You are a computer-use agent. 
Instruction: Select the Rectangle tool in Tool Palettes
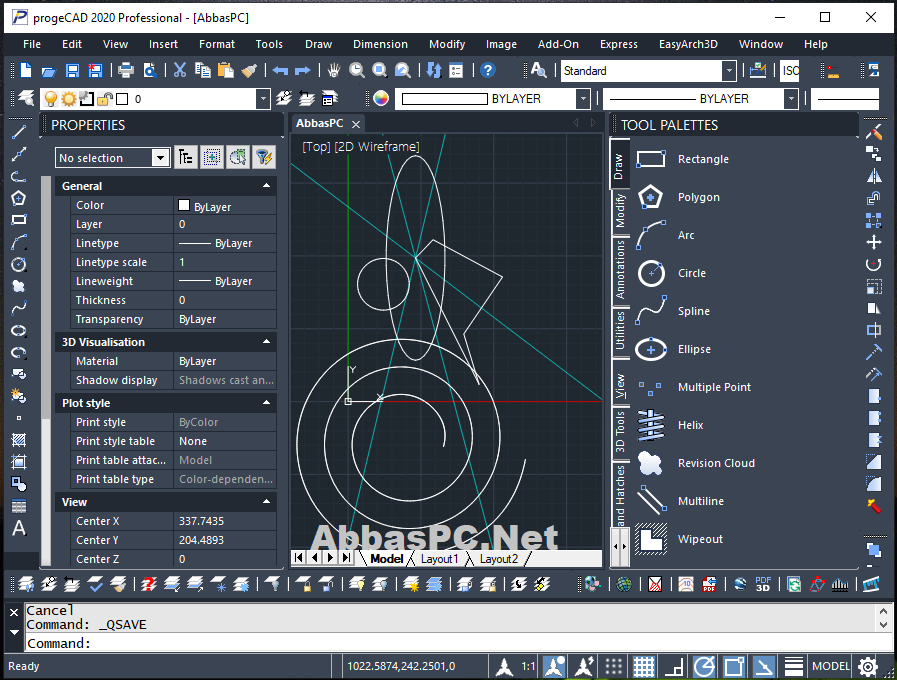[684, 159]
